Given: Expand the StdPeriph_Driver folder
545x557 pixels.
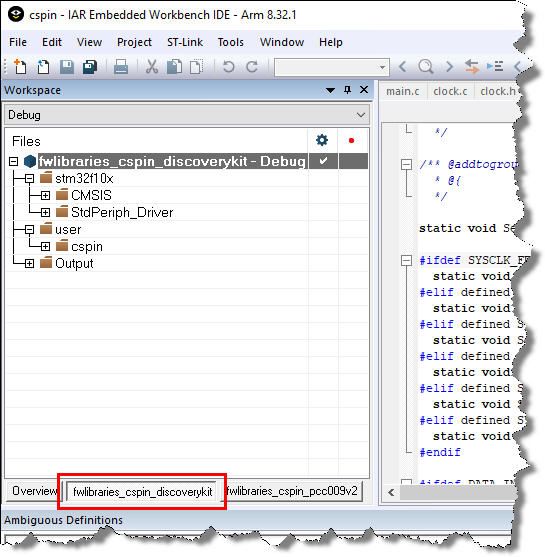Looking at the screenshot, I should (x=45, y=212).
